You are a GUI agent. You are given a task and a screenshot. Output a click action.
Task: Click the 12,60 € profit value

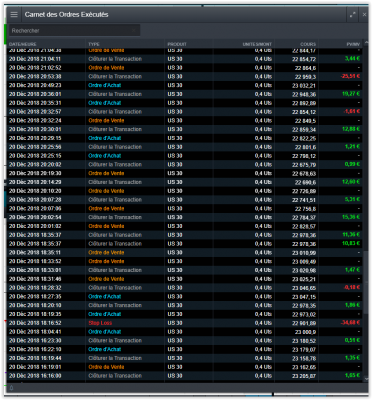351,182
